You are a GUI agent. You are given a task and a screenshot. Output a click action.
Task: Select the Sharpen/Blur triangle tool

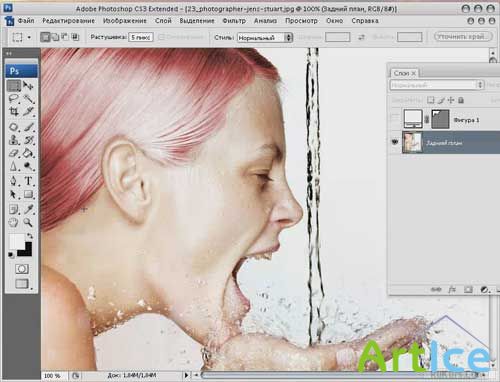point(14,166)
